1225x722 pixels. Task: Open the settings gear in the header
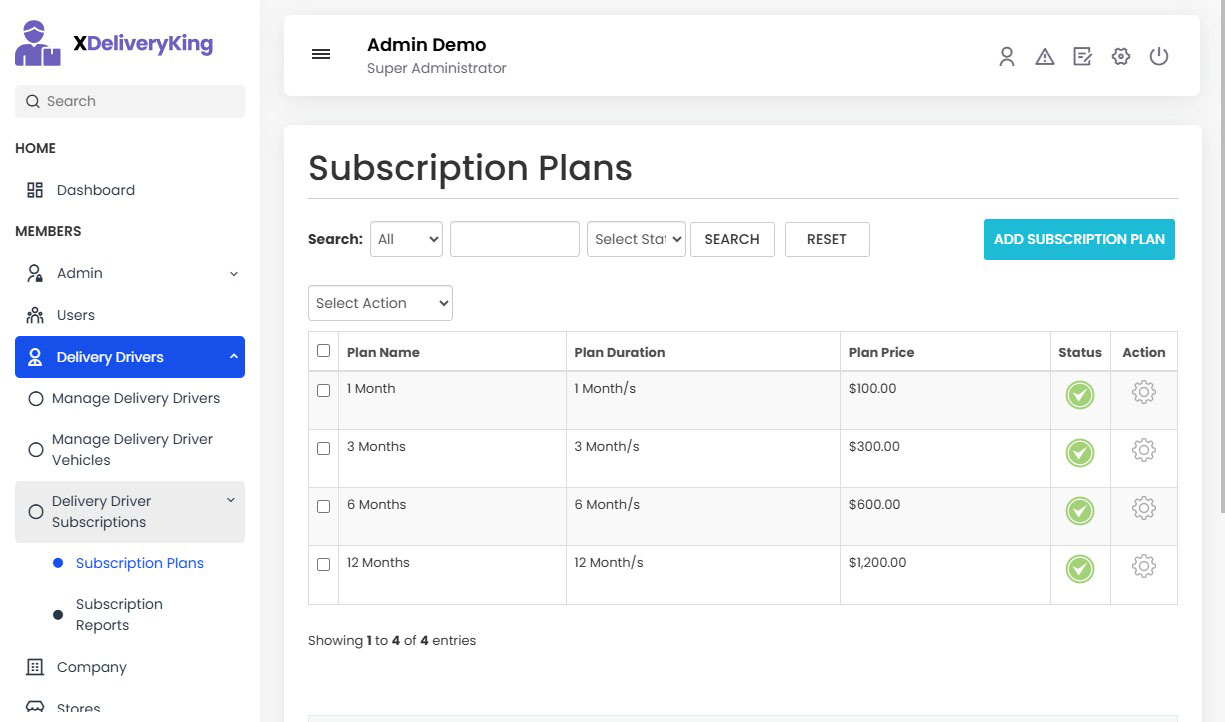1120,57
